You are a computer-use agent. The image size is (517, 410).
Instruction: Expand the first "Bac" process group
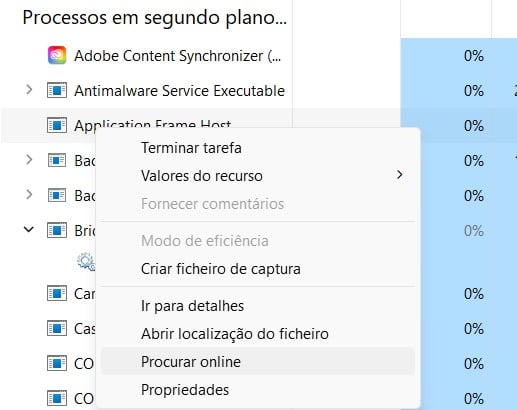[x=29, y=160]
